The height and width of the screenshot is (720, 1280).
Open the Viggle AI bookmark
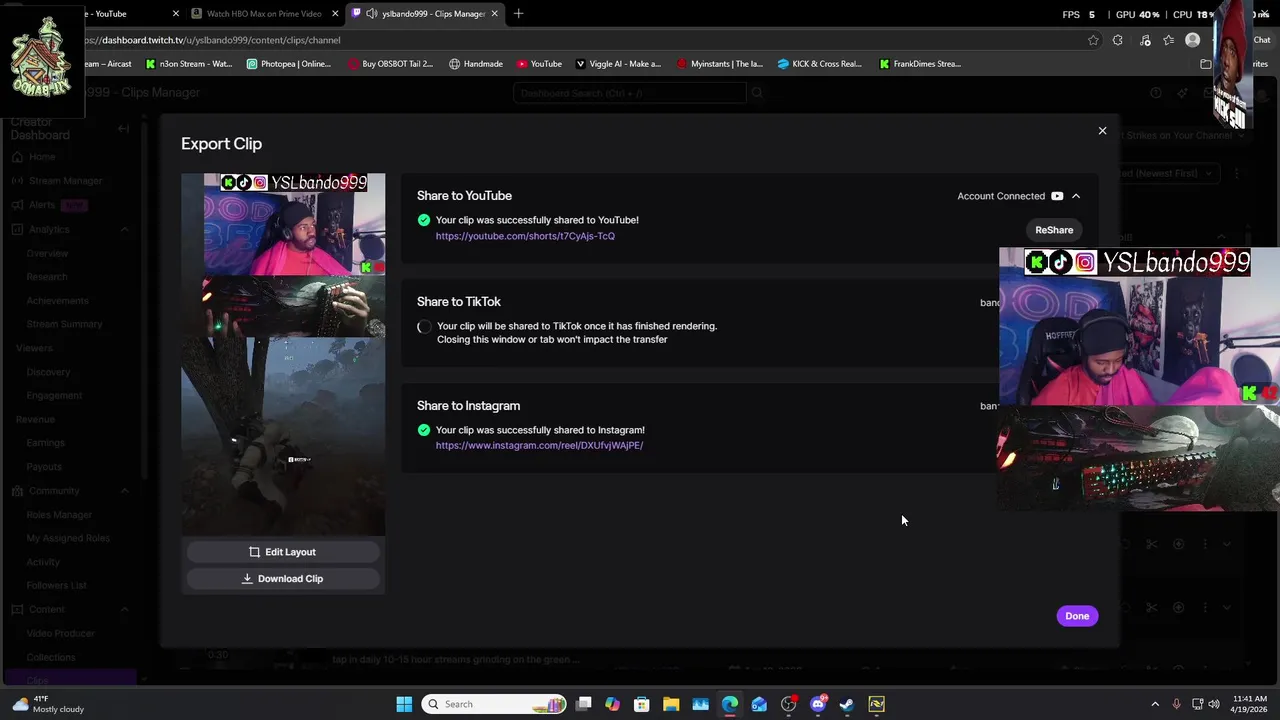click(x=618, y=64)
